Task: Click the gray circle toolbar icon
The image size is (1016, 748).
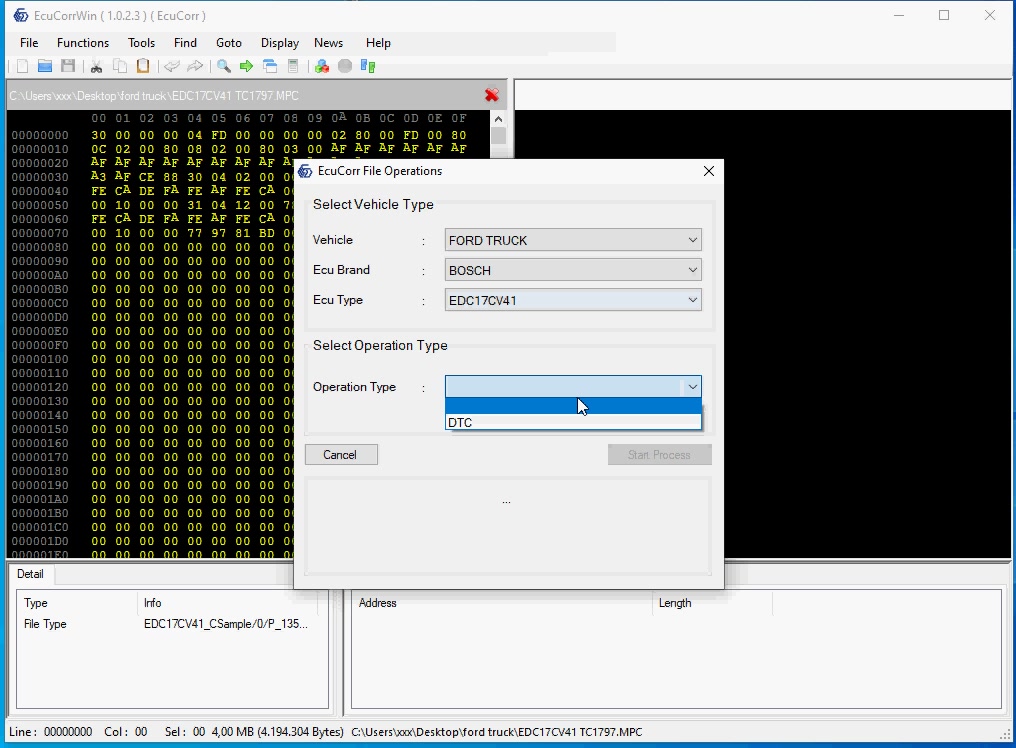Action: coord(345,66)
